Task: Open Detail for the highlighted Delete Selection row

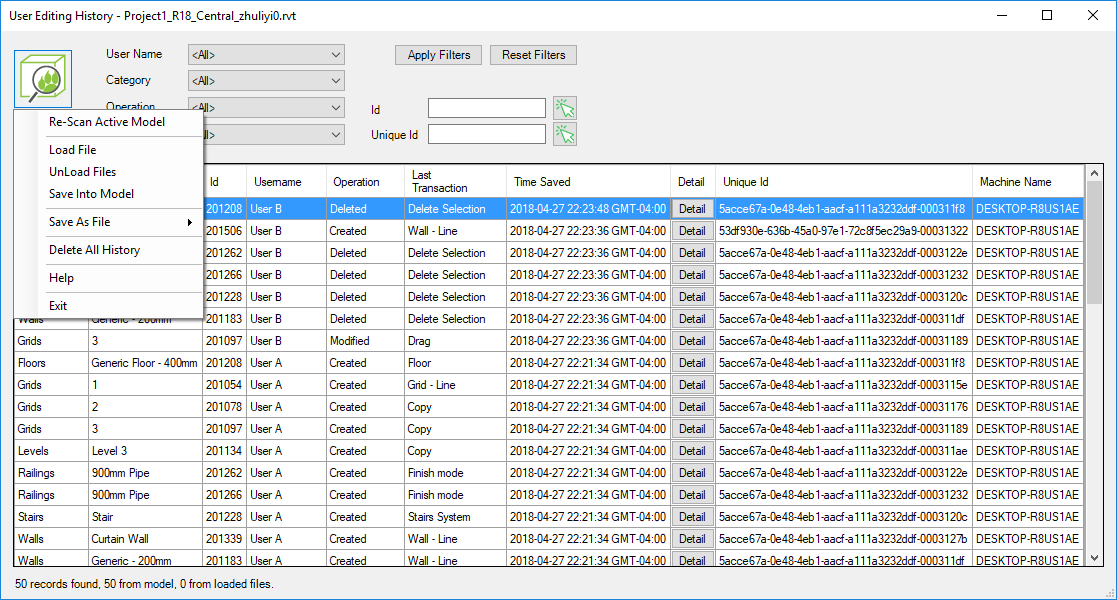Action: click(x=692, y=208)
